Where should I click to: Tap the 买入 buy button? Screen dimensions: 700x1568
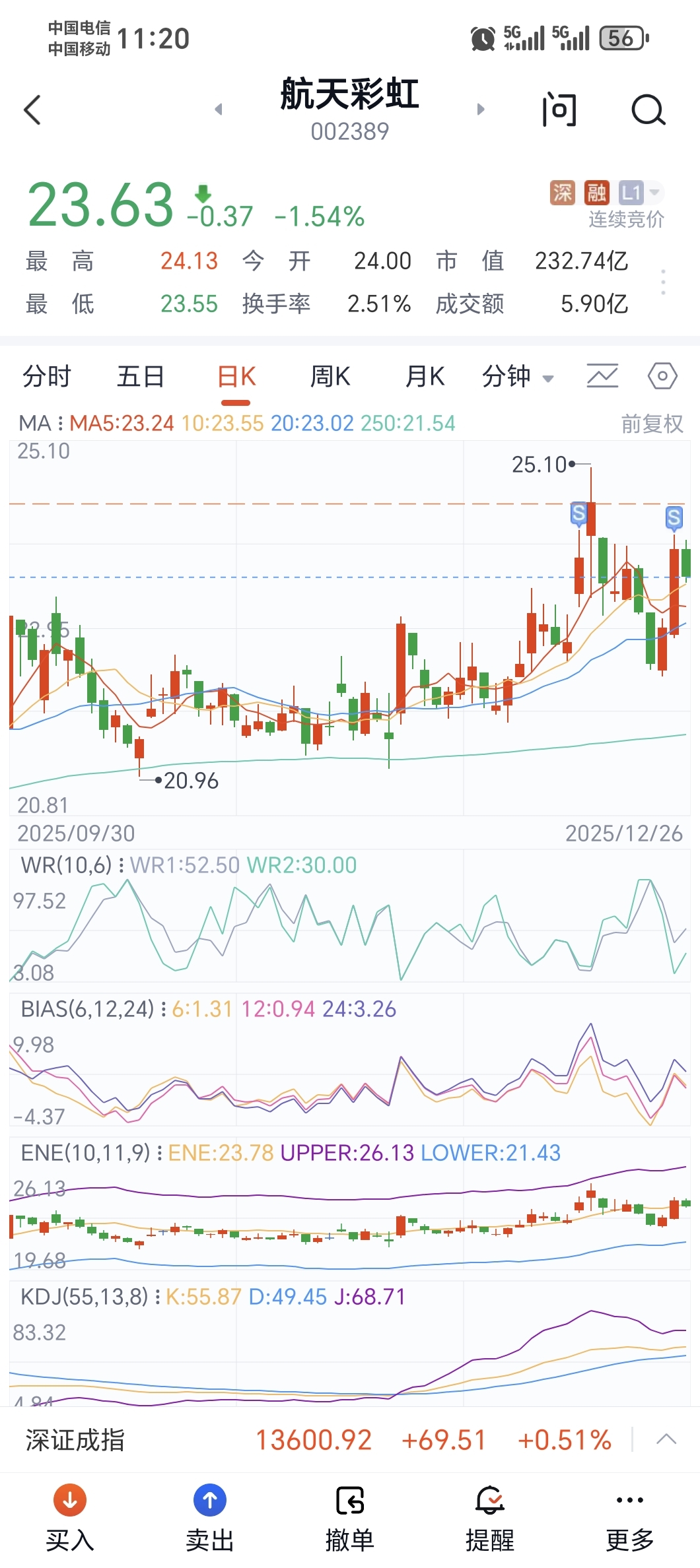70,1519
